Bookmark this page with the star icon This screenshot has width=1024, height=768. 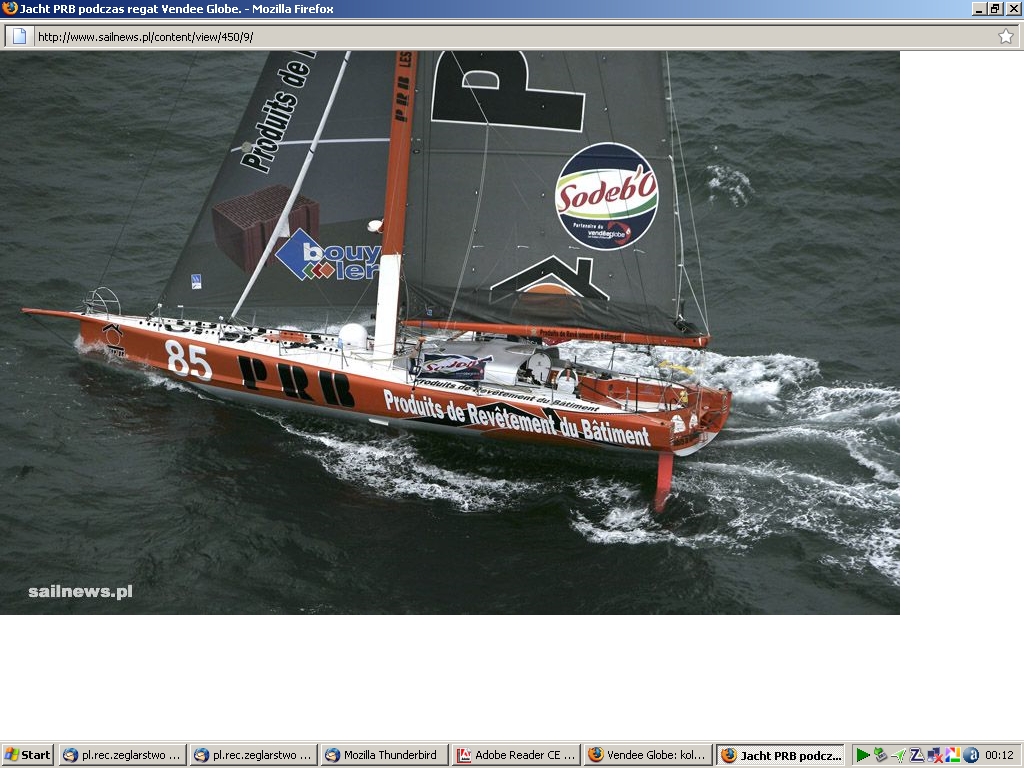click(x=1006, y=37)
